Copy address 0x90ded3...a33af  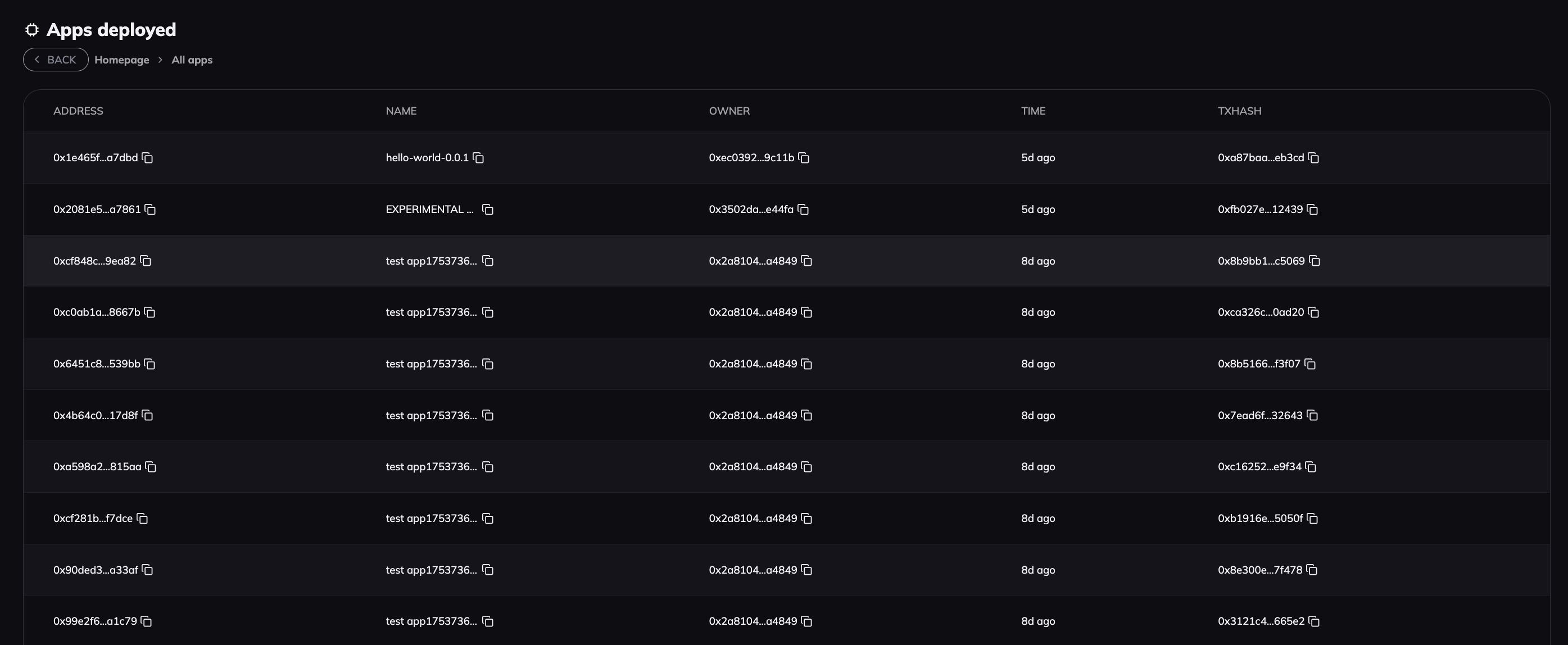tap(147, 570)
